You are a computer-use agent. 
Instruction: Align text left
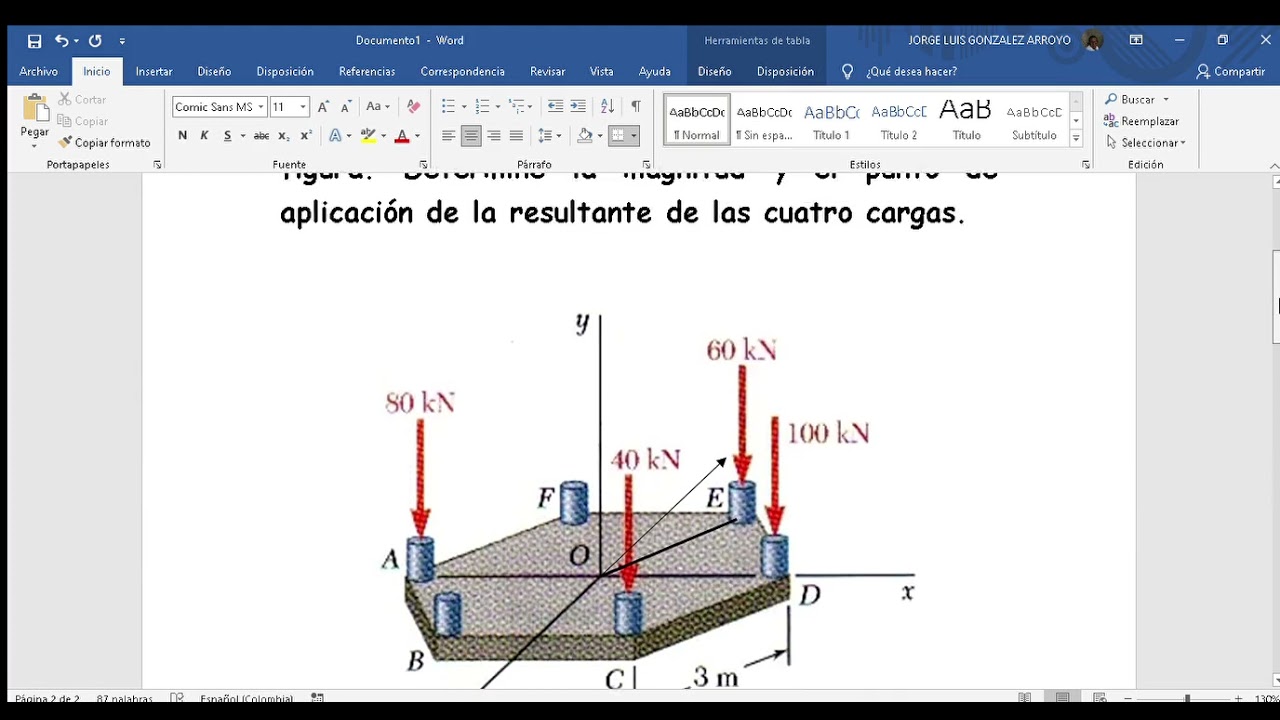coord(448,136)
